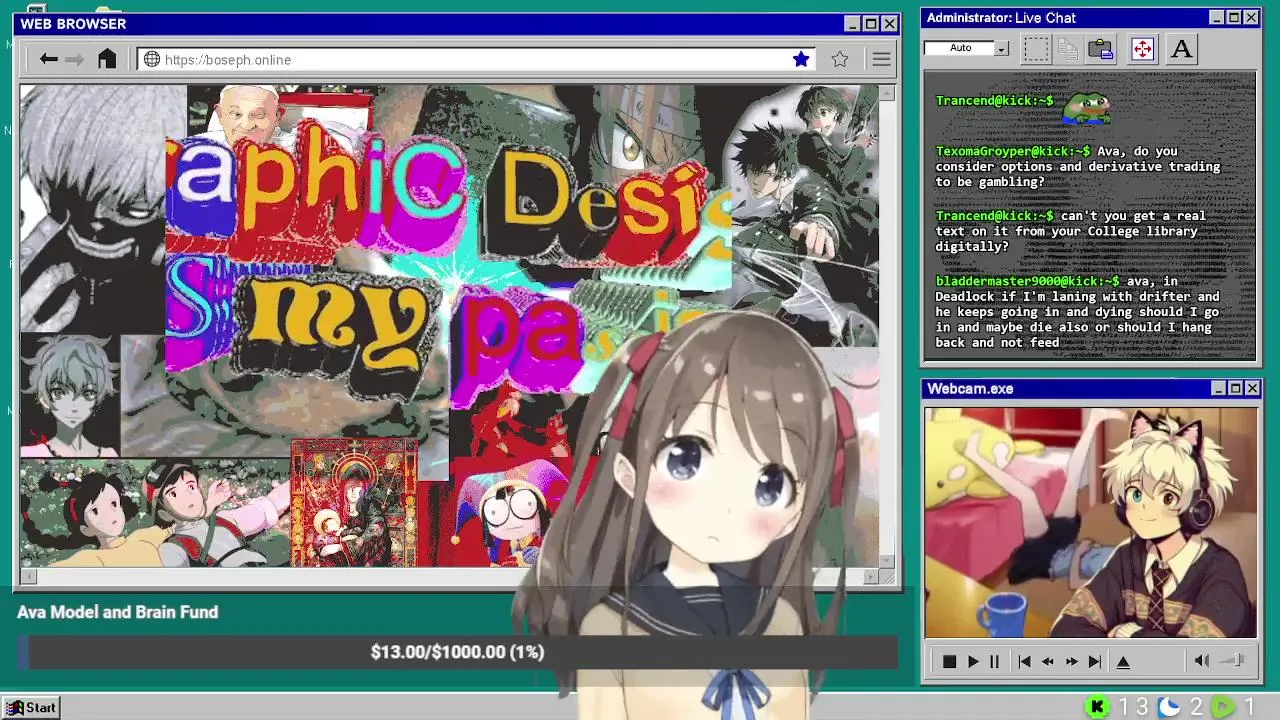Minimize the Webcam.exe window
Screen dimensions: 1280x720
(x=1218, y=388)
